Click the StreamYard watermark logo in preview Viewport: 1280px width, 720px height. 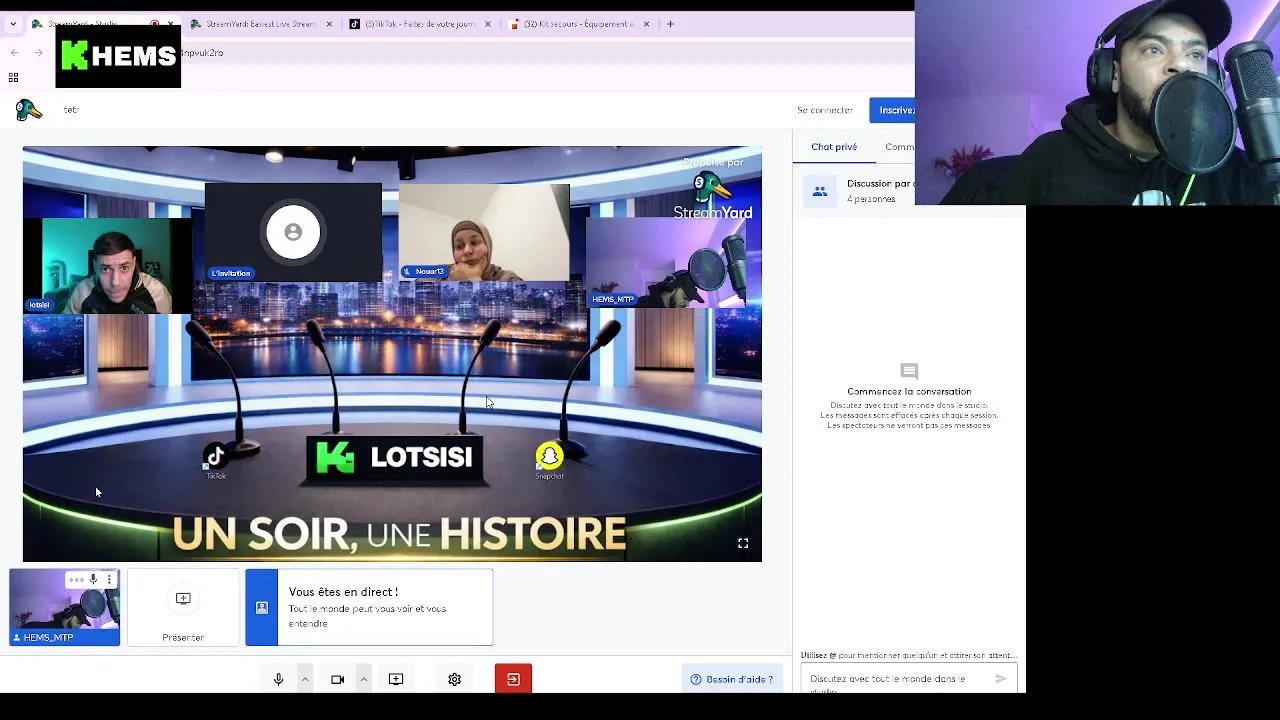tap(712, 197)
